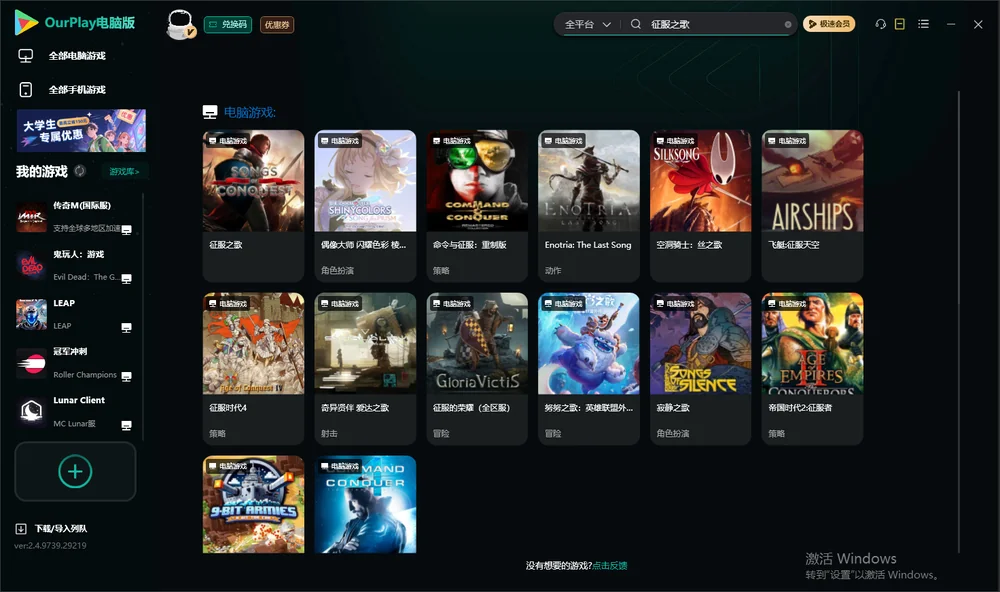Add a game with plus button
Image resolution: width=1000 pixels, height=592 pixels.
tap(75, 471)
